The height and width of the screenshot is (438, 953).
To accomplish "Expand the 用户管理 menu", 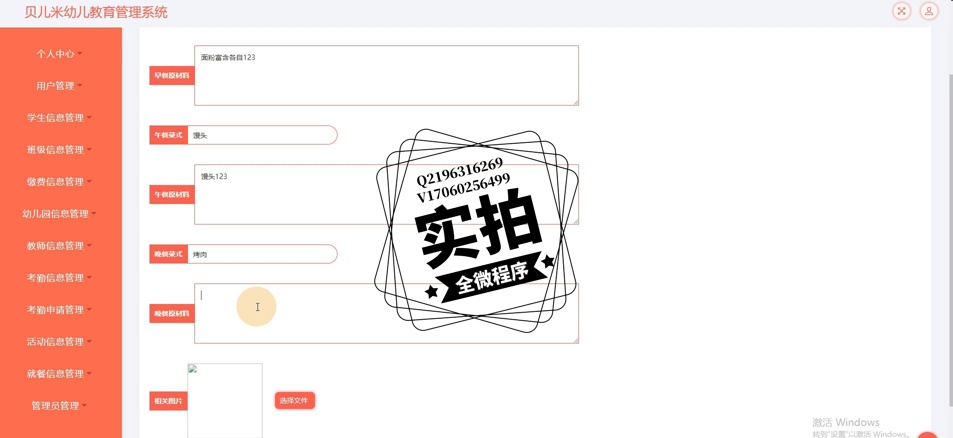I will 59,86.
